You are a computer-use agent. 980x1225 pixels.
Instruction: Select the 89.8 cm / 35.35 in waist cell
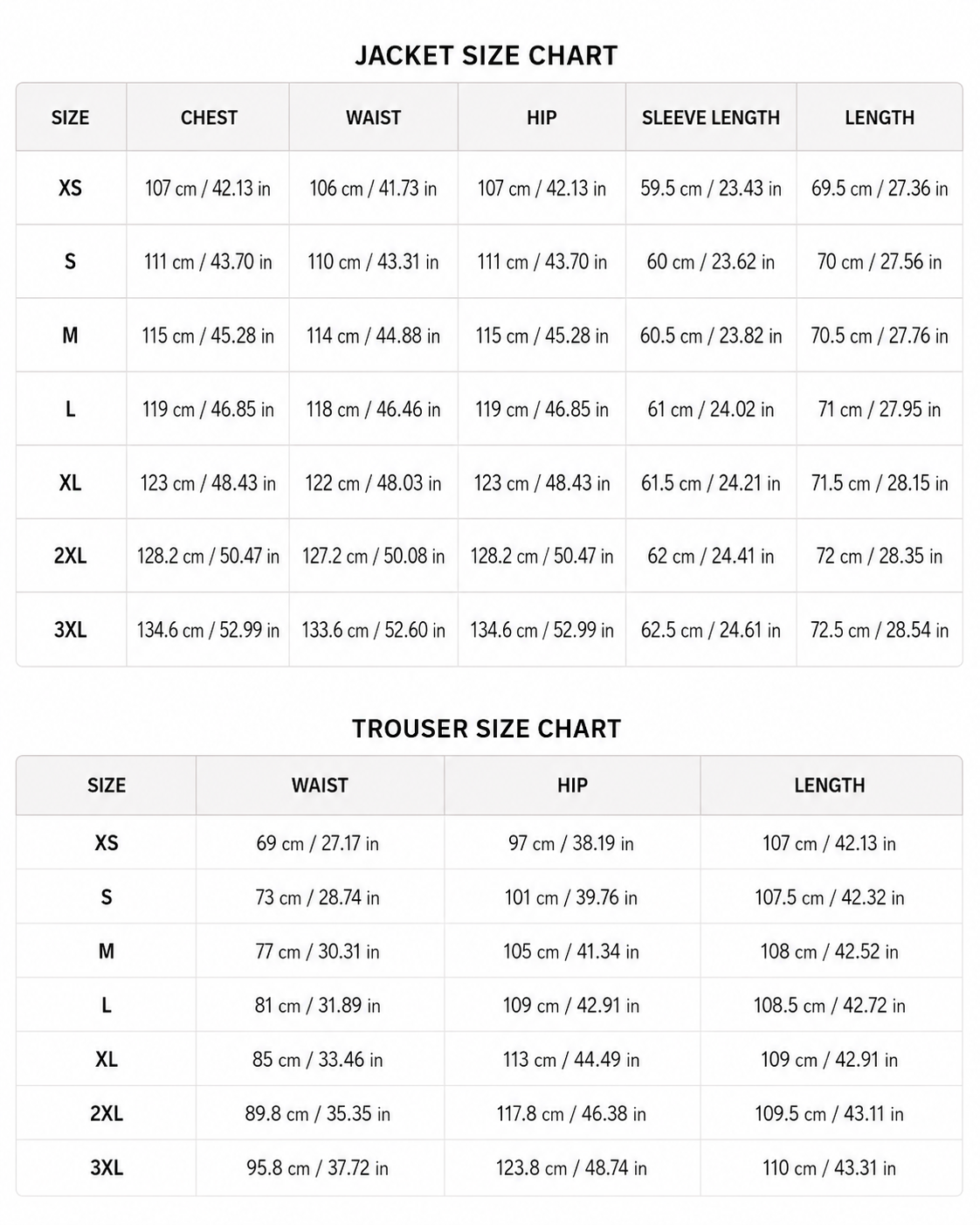coord(318,1114)
